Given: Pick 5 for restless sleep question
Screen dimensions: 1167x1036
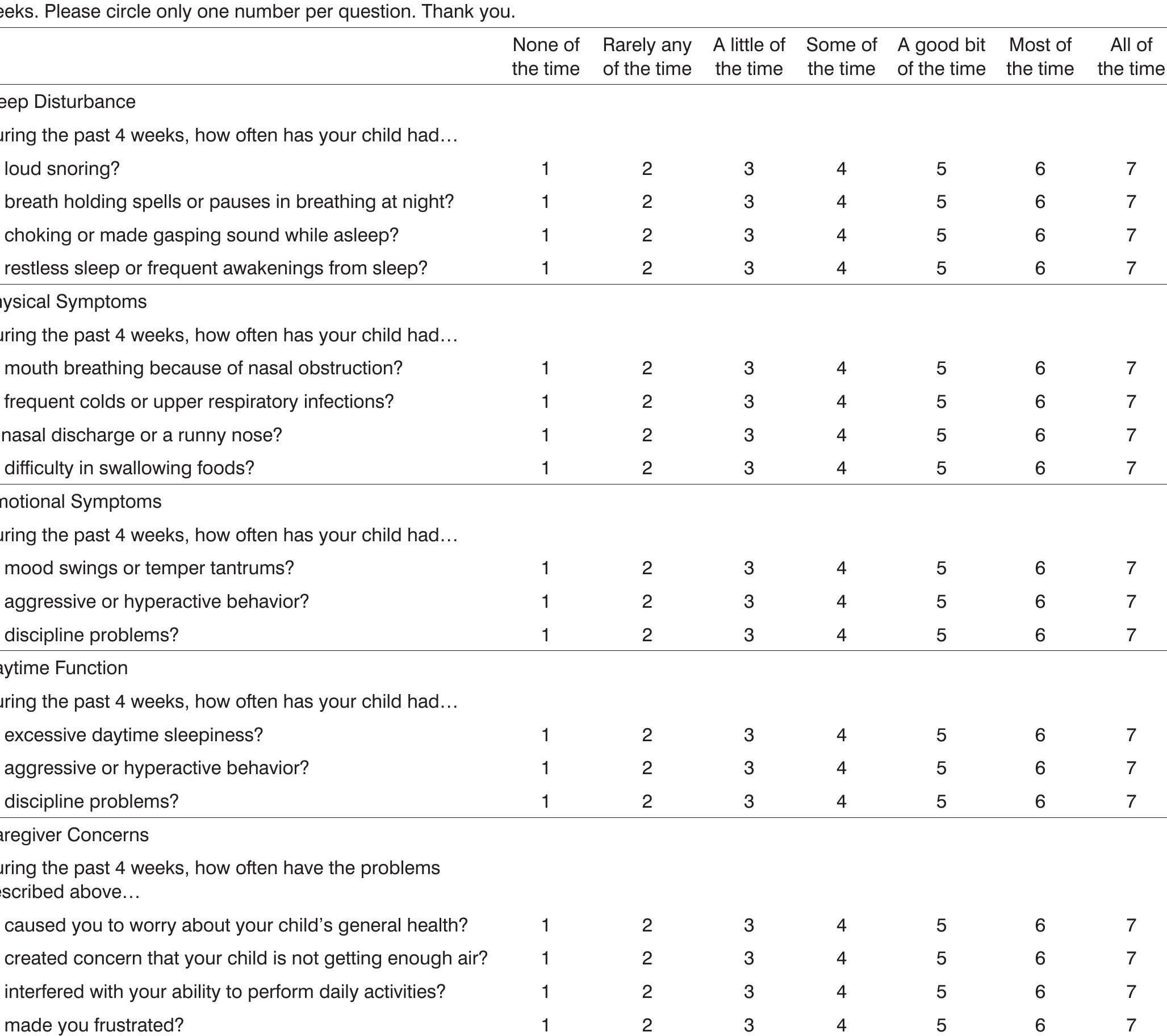Looking at the screenshot, I should 941,269.
